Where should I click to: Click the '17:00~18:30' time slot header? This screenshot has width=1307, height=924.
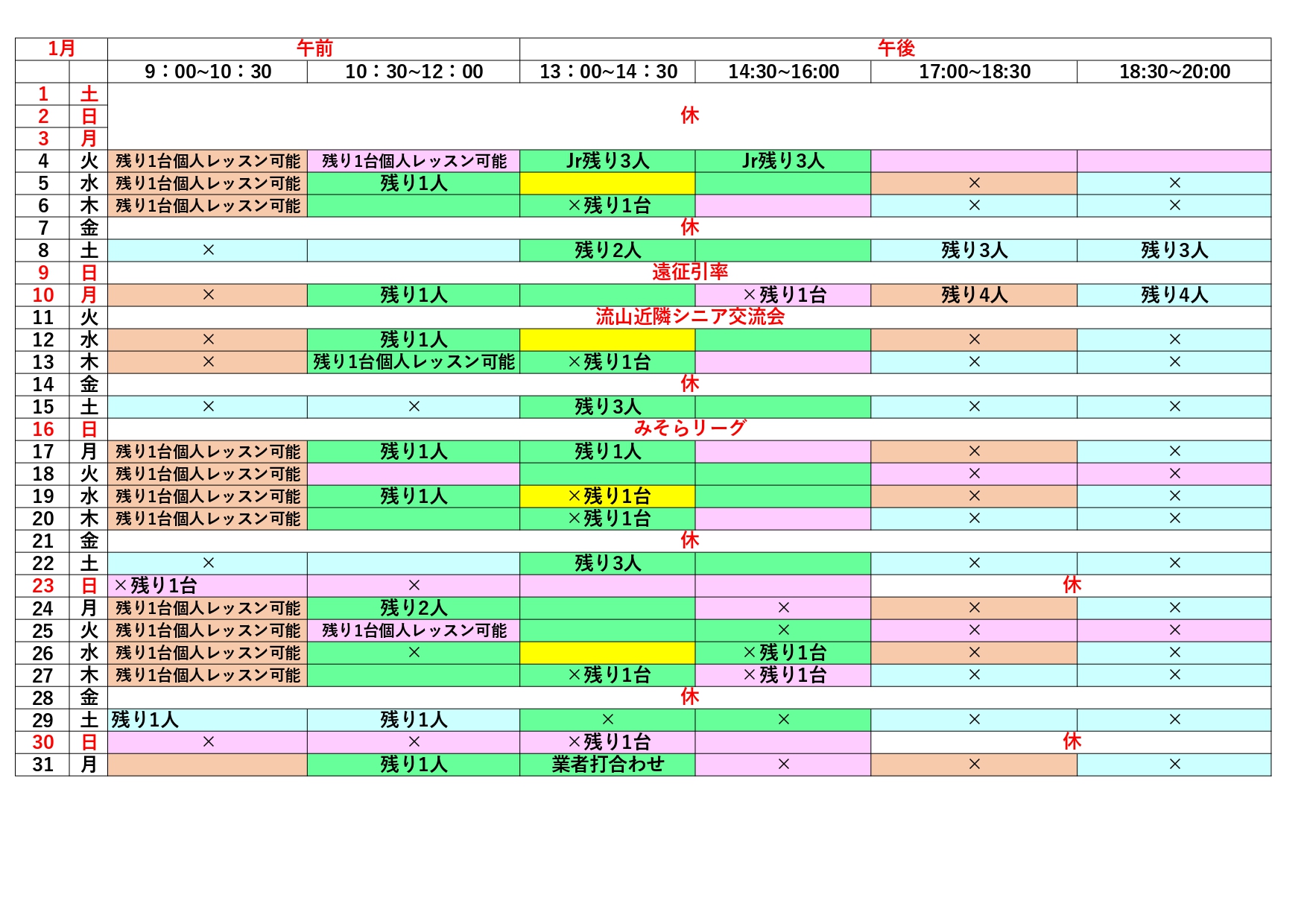tap(974, 72)
